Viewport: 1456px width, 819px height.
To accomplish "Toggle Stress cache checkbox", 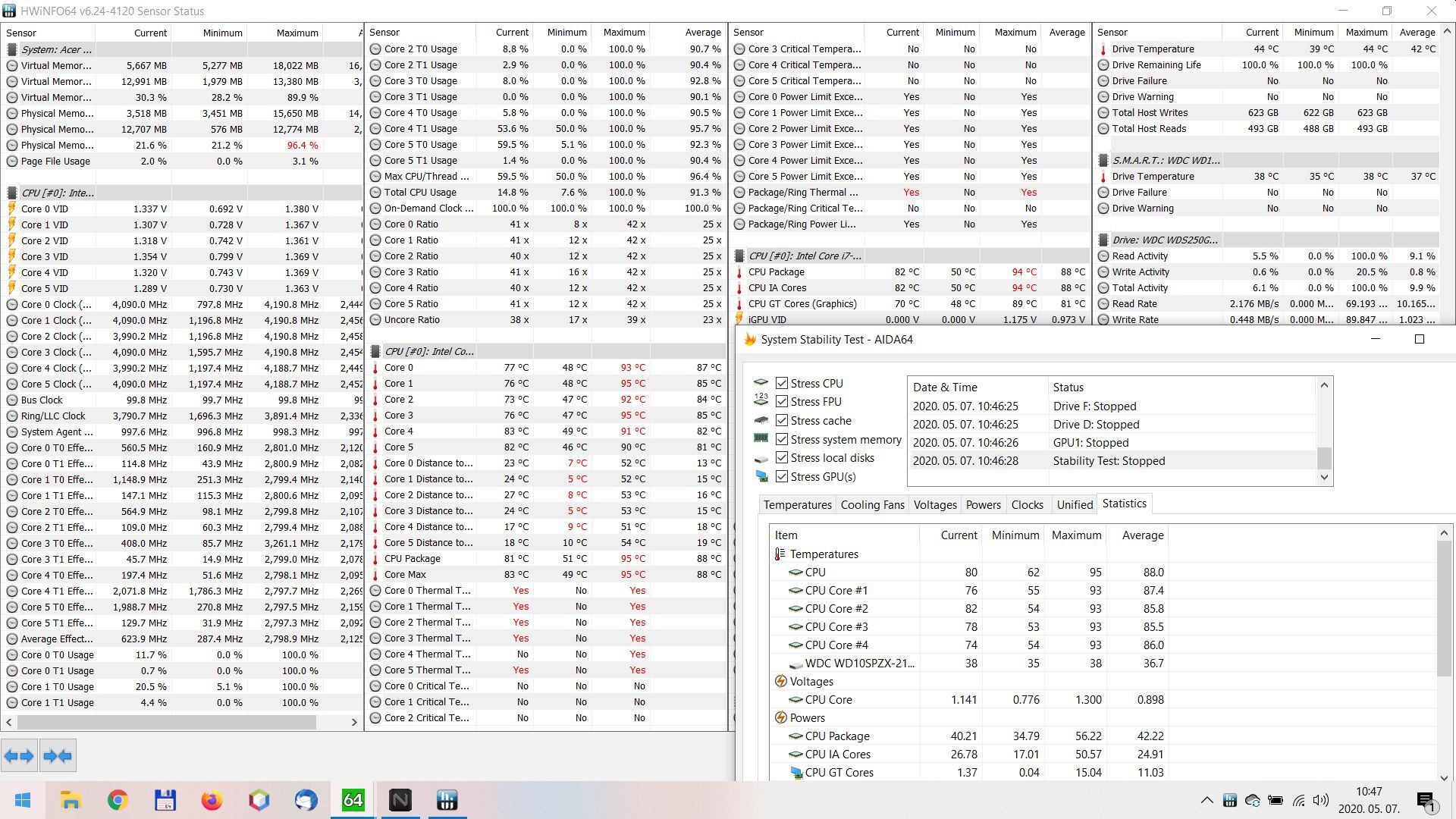I will coord(782,420).
